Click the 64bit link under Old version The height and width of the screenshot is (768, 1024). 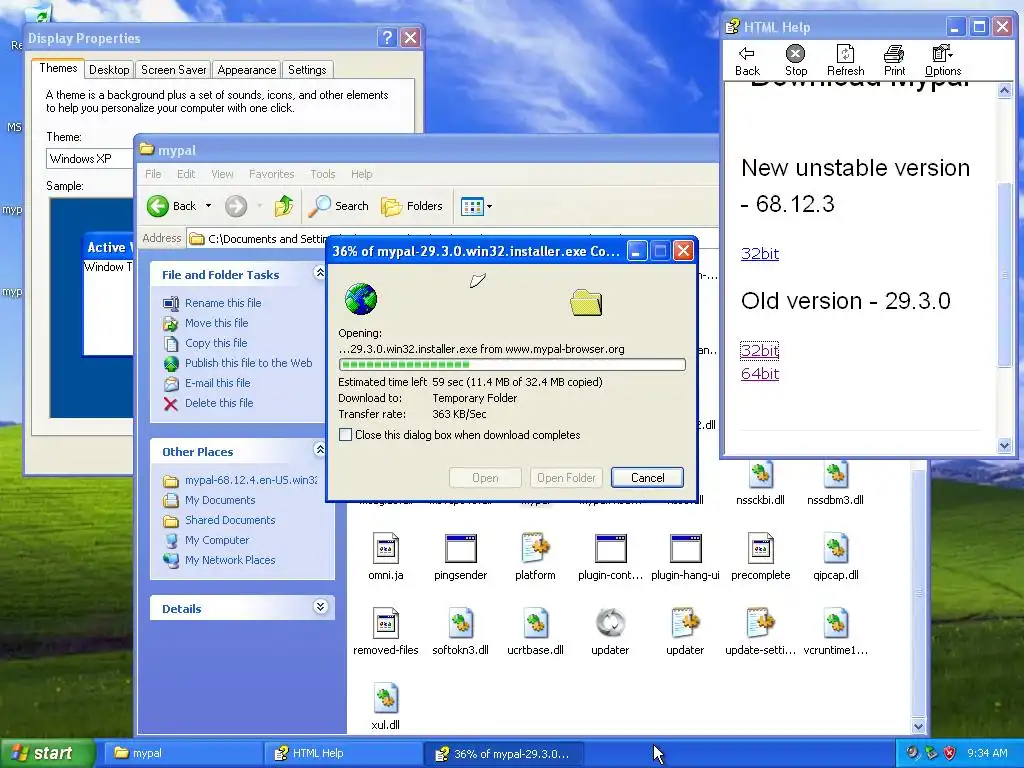point(760,374)
